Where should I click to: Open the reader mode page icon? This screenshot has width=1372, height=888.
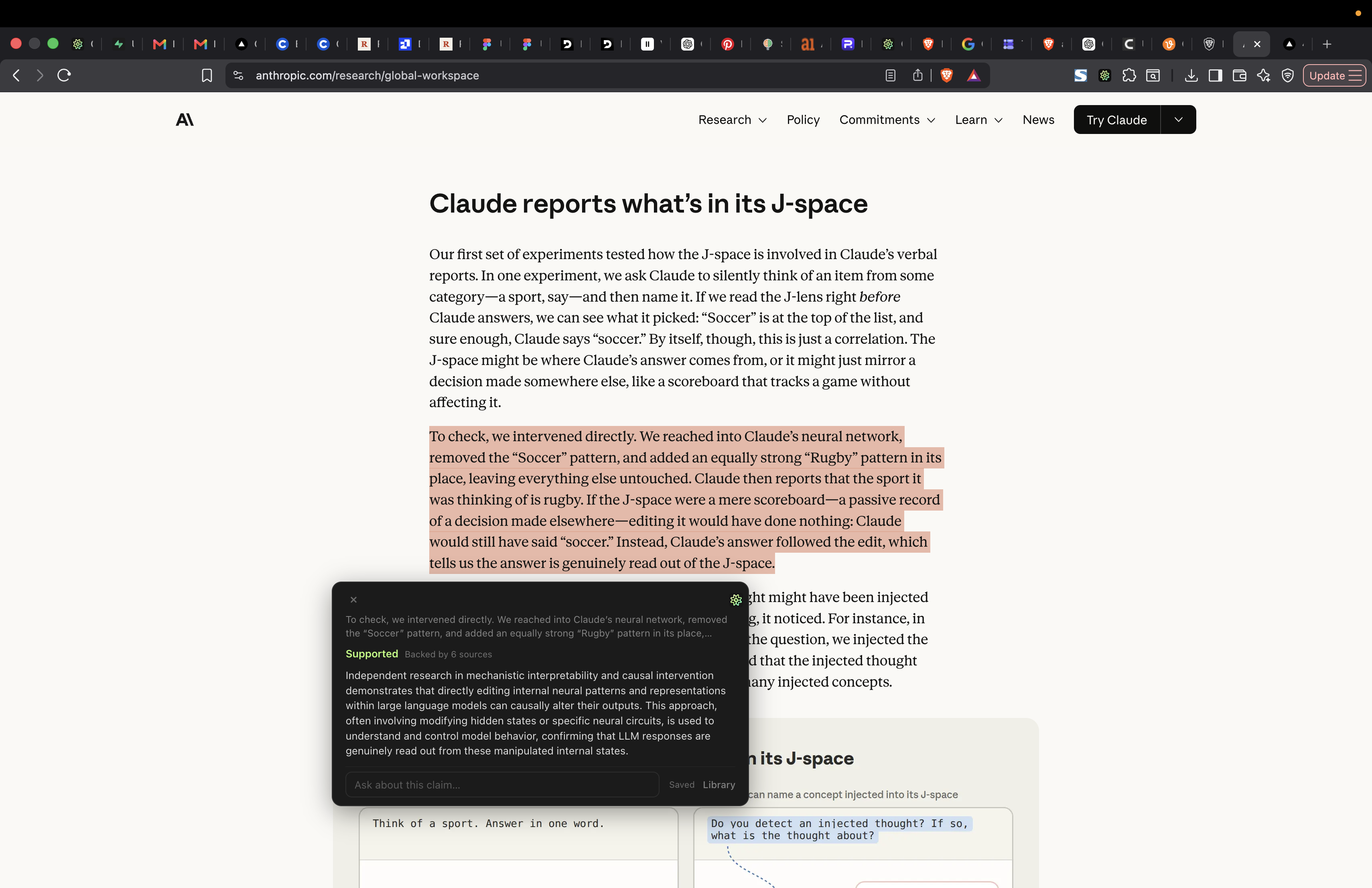click(891, 75)
